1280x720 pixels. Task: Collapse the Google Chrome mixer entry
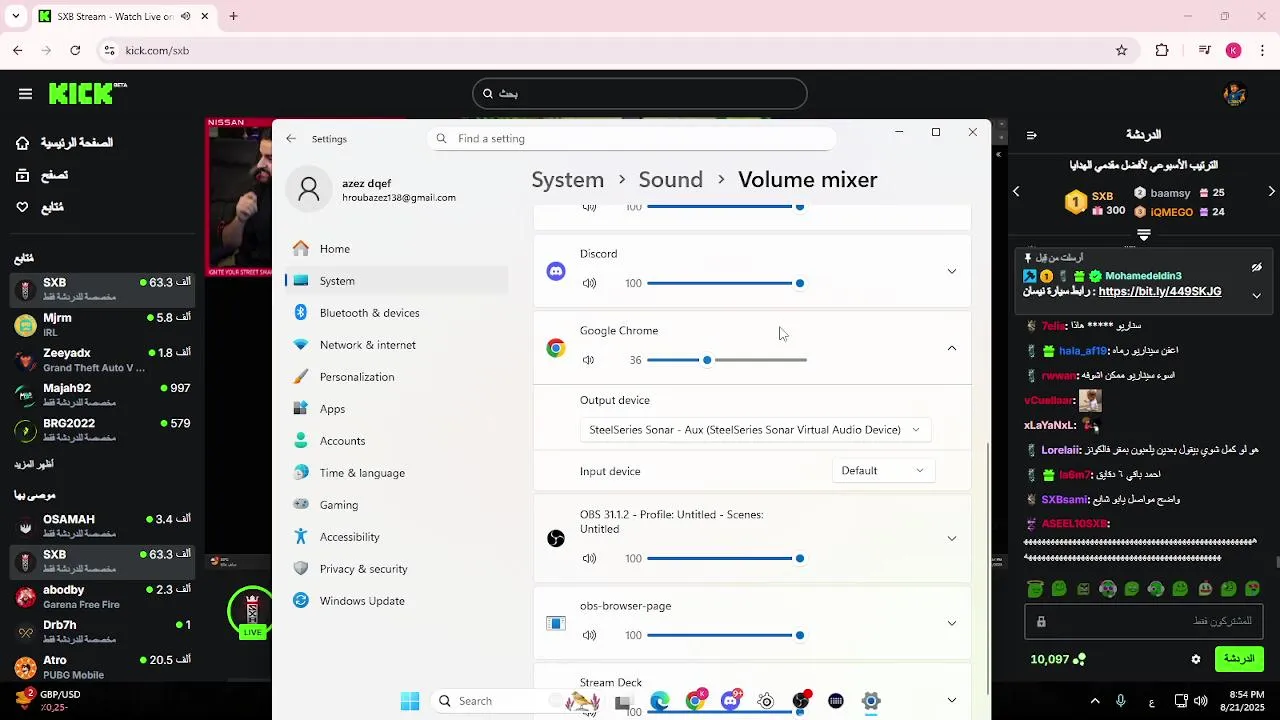pos(951,348)
